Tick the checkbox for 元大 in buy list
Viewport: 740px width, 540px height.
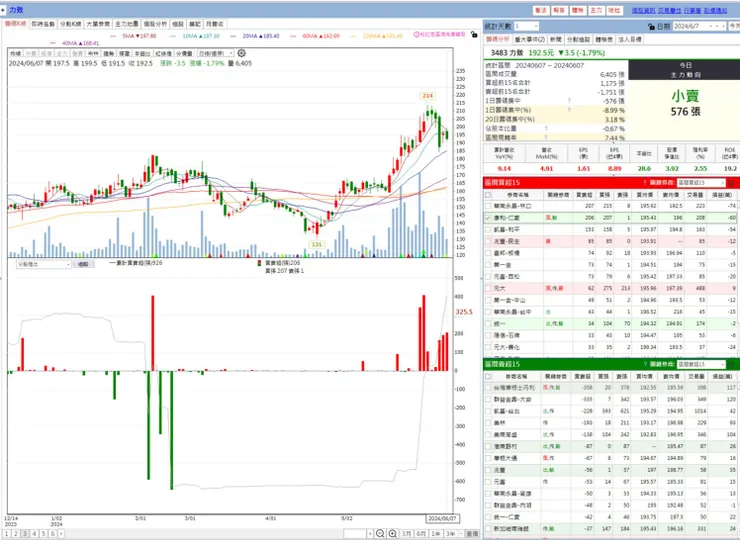(488, 288)
